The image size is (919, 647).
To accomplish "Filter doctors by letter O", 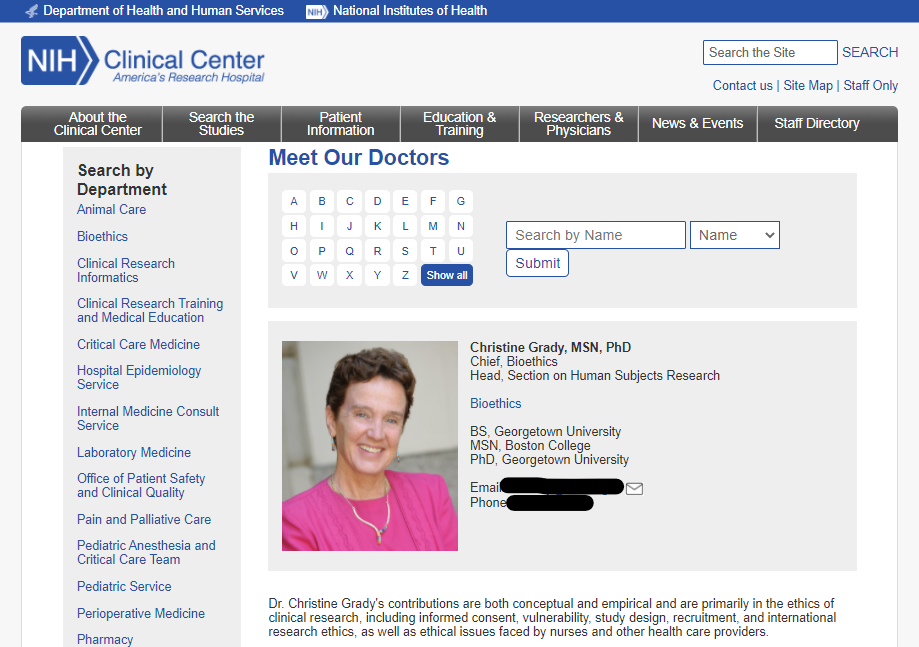I will pyautogui.click(x=294, y=251).
